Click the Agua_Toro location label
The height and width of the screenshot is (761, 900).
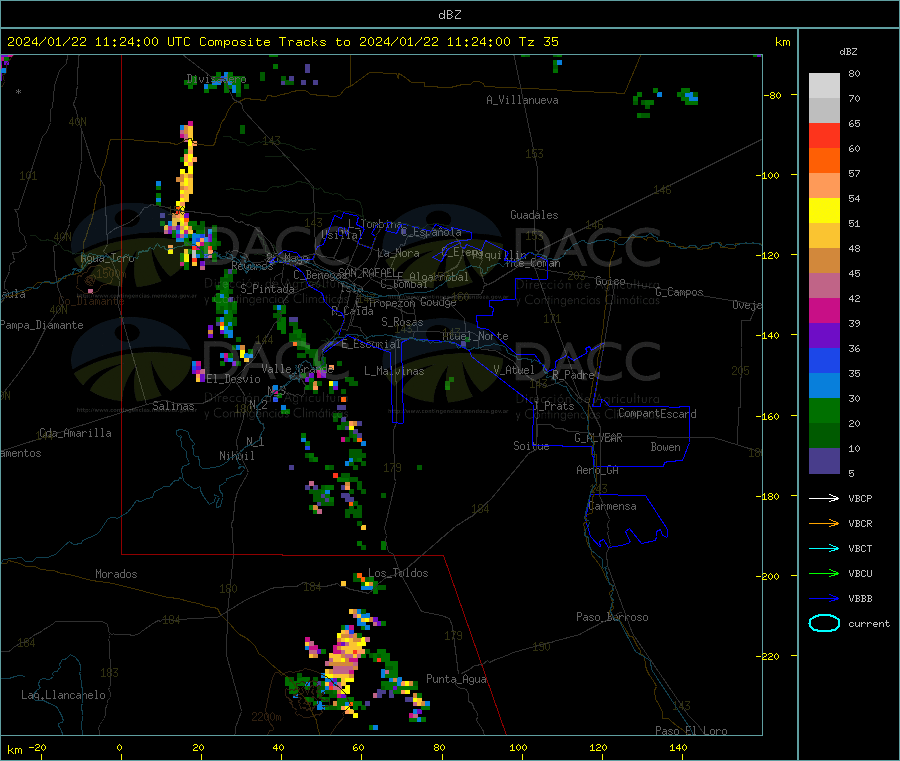coord(107,258)
